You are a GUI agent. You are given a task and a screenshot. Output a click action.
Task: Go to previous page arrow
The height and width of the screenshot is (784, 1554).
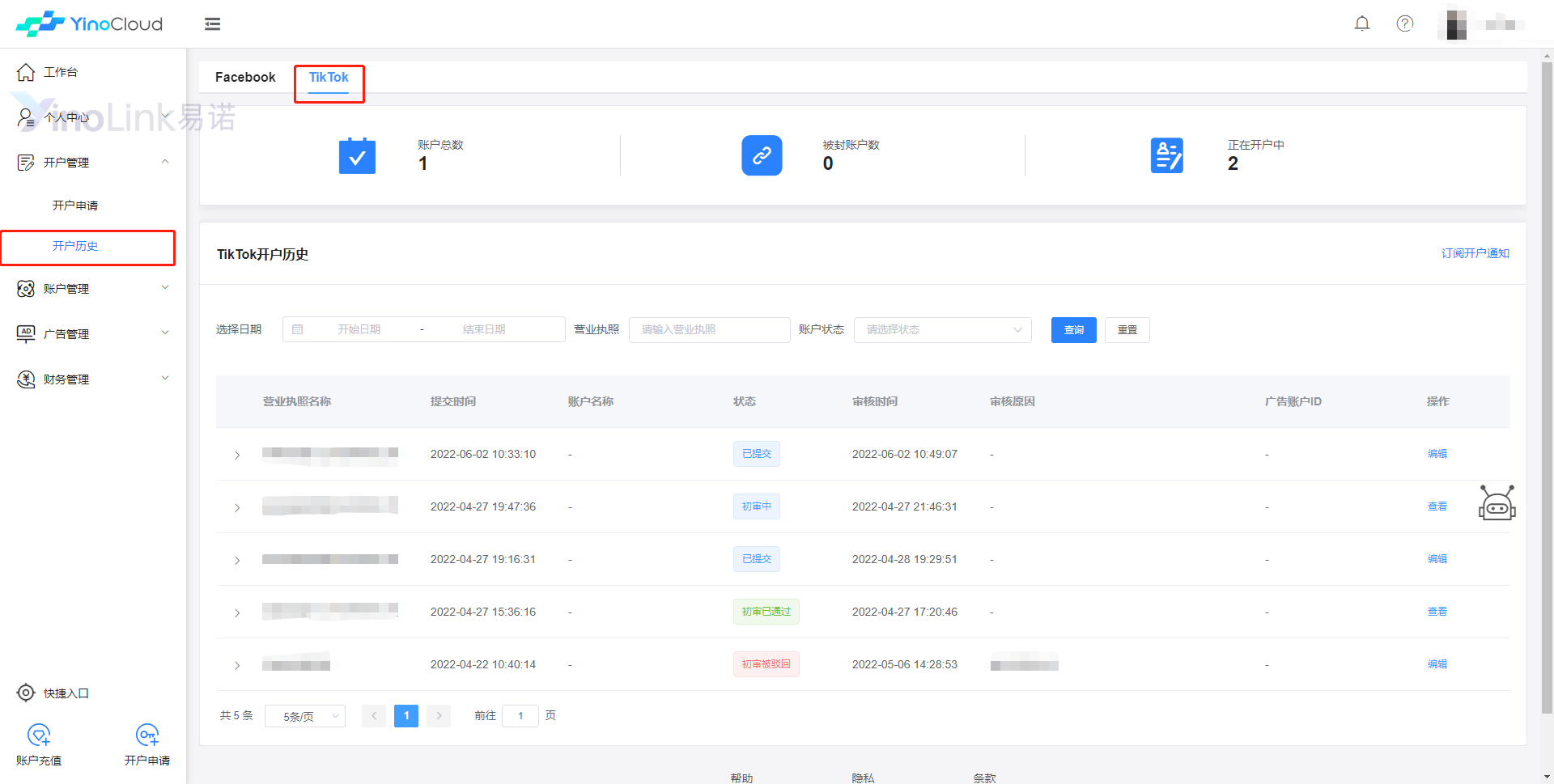pyautogui.click(x=374, y=716)
